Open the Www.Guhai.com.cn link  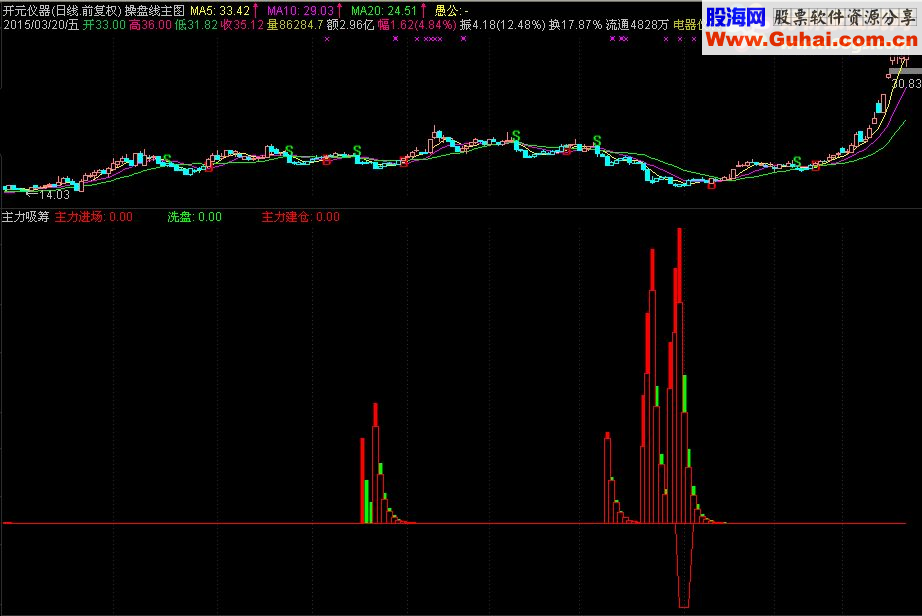tap(812, 40)
